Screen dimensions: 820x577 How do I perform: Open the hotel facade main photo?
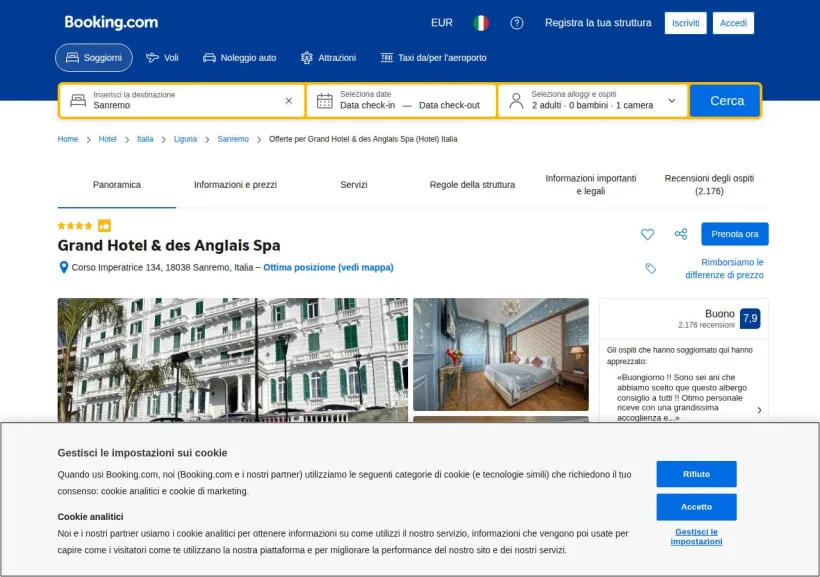coord(233,360)
